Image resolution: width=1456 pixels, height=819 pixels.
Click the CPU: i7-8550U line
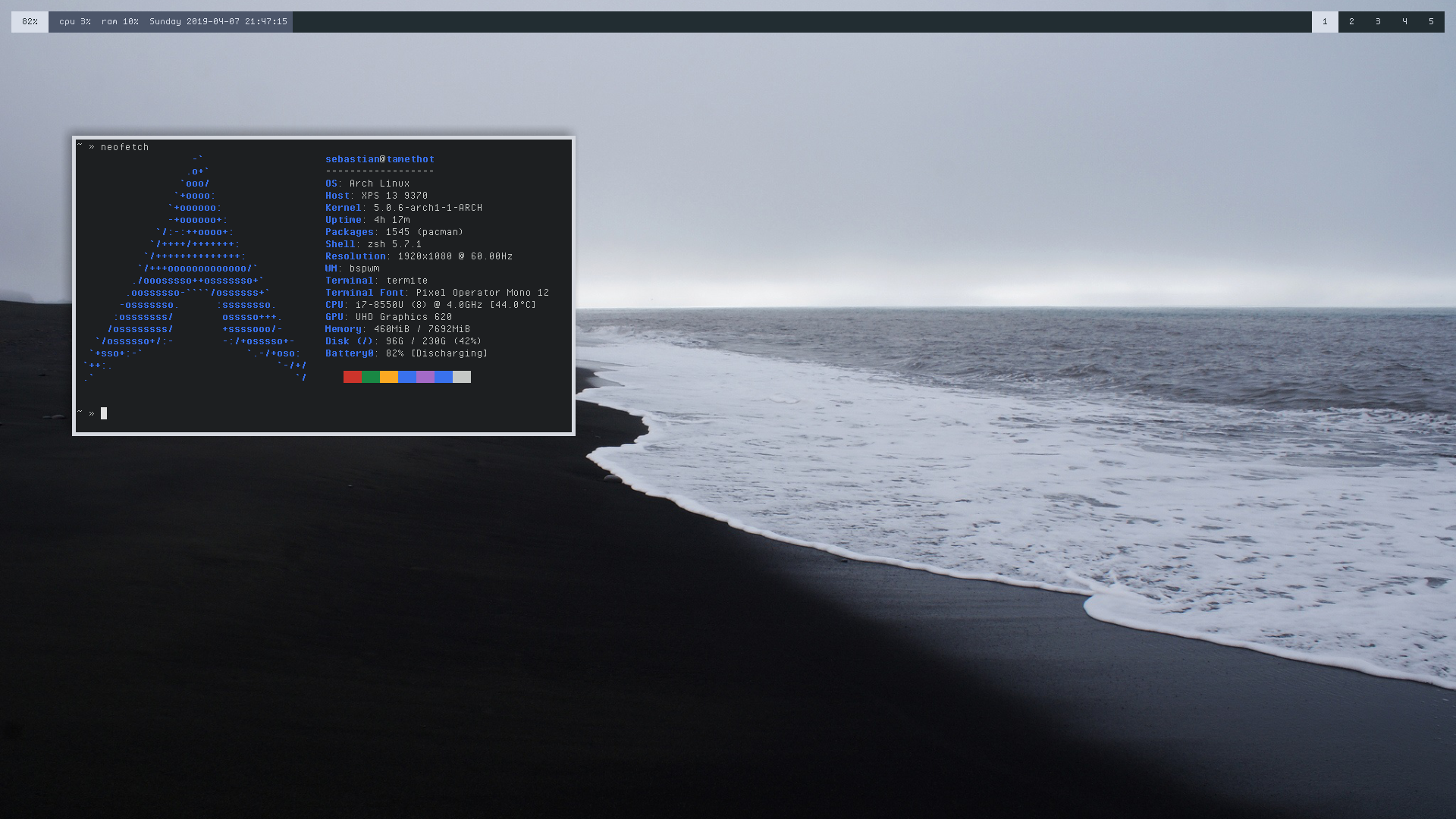[x=431, y=305]
